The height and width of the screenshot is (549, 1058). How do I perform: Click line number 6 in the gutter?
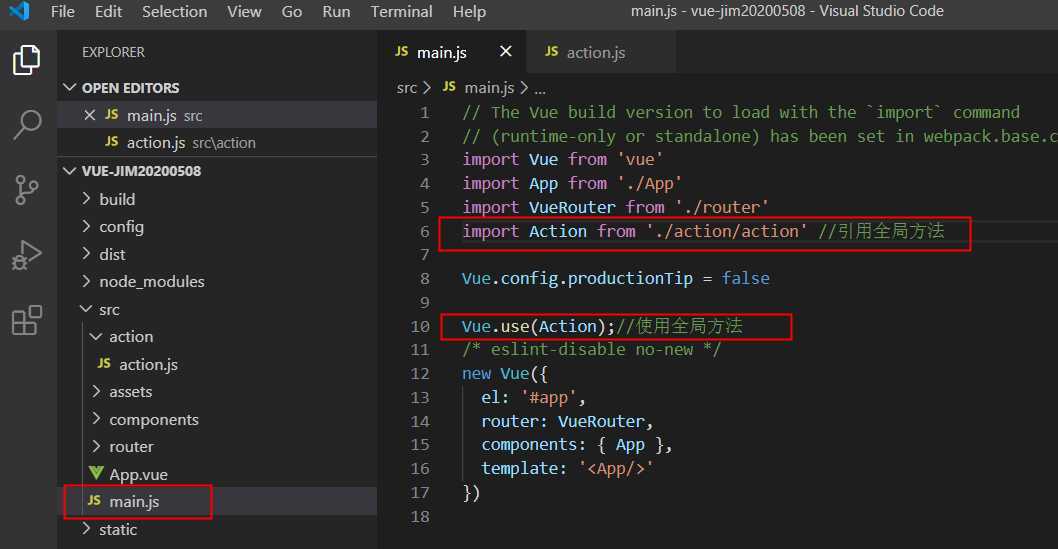tap(424, 231)
